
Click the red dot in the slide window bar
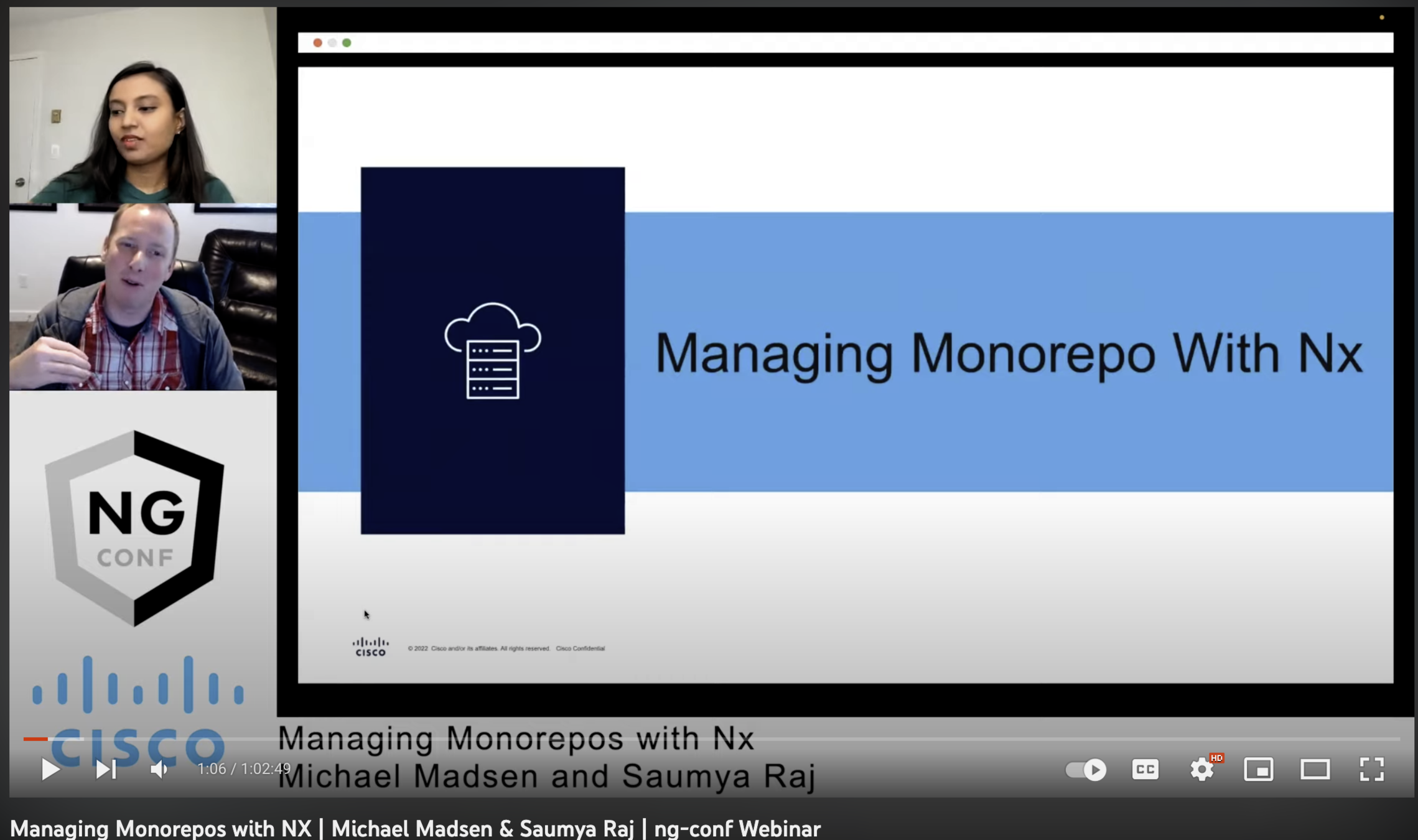click(317, 43)
